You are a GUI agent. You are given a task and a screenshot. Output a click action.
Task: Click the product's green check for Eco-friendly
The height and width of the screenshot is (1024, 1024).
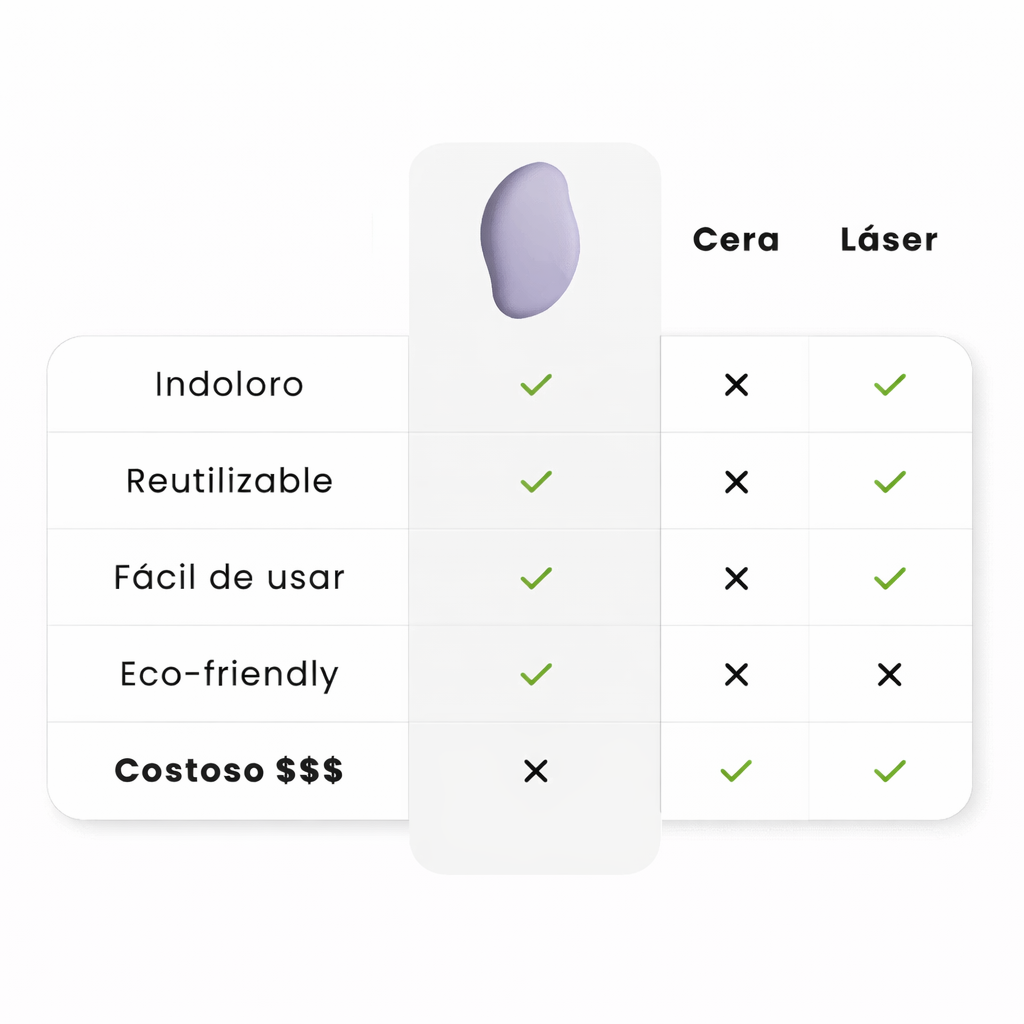pos(536,674)
